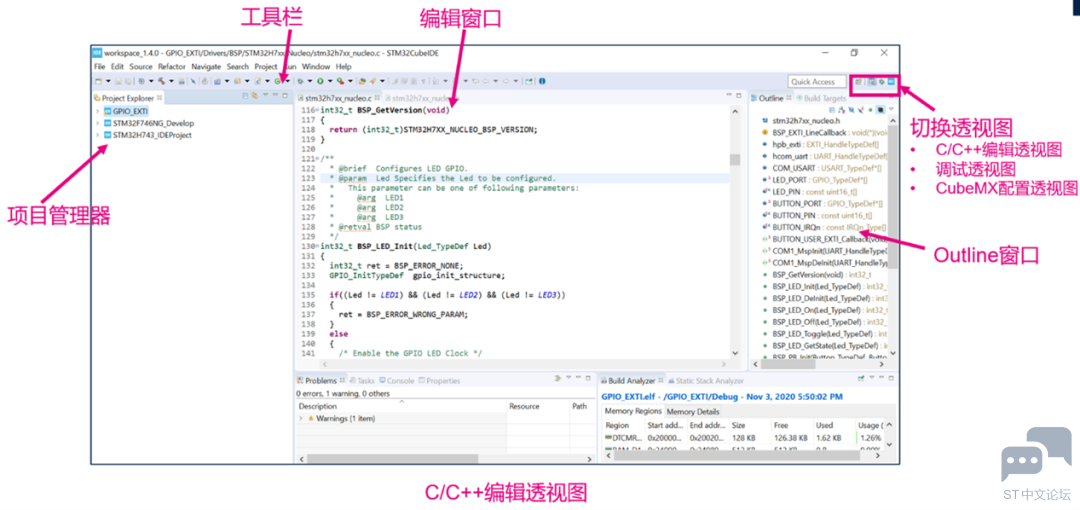Open the Refactor menu
Image resolution: width=1080 pixels, height=510 pixels.
pos(172,67)
